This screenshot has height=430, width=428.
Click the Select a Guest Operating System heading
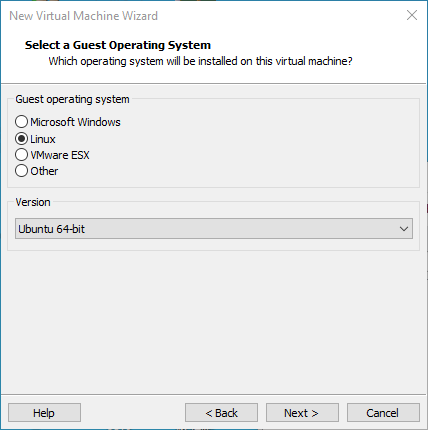pos(118,45)
